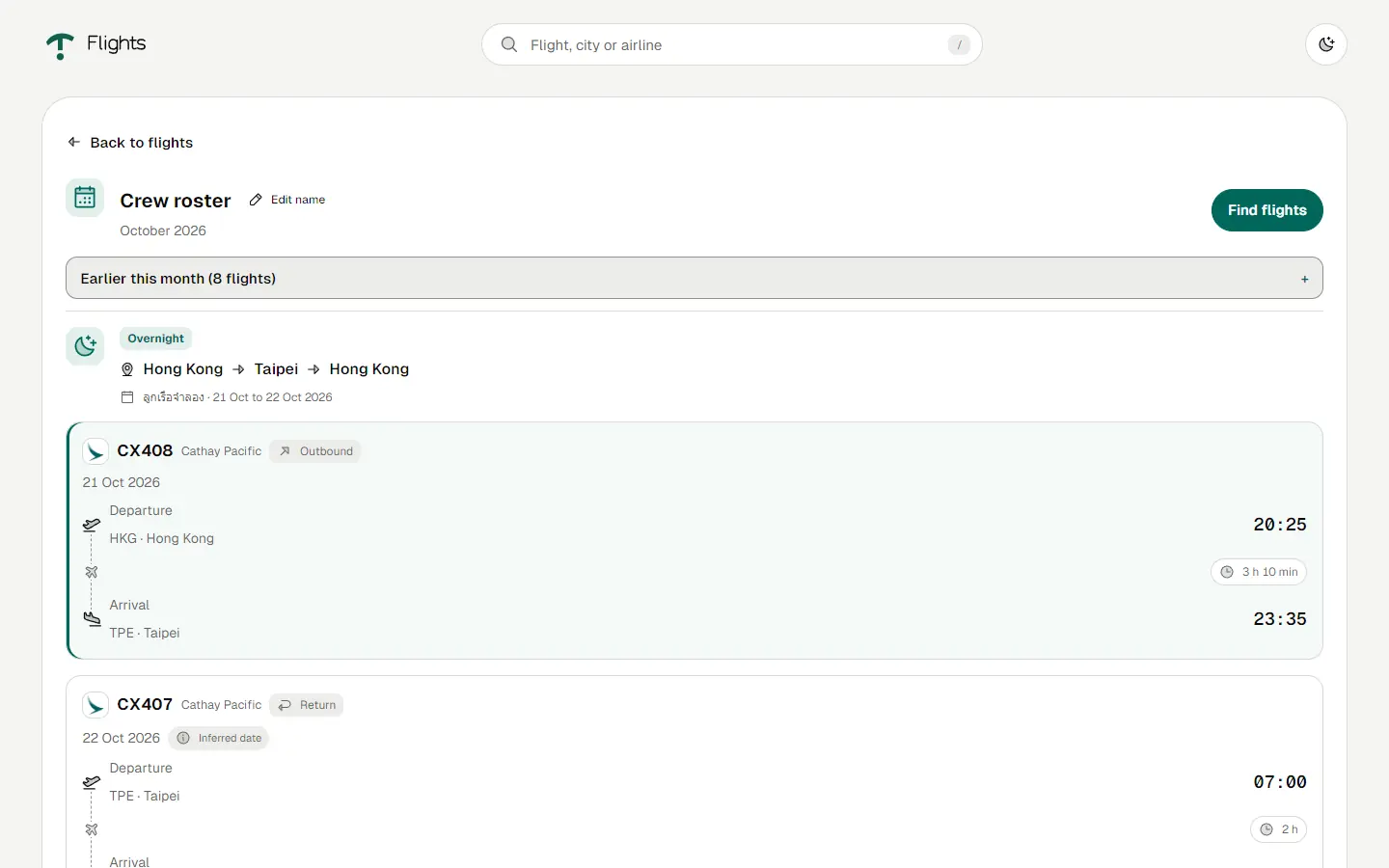Click the Return badge on CX407
1389x868 pixels.
click(x=307, y=705)
